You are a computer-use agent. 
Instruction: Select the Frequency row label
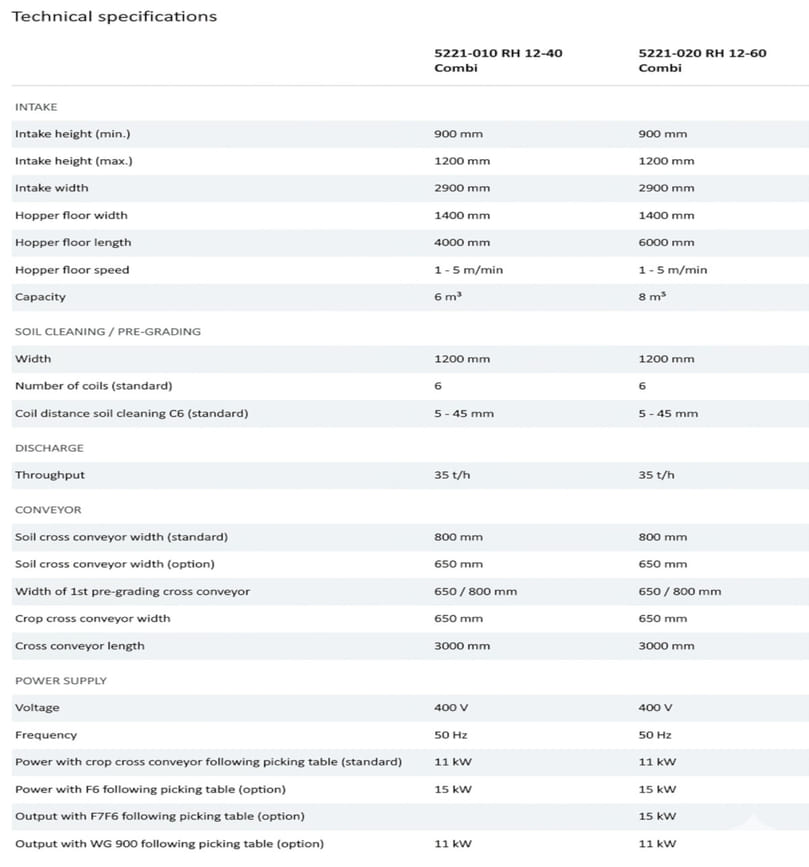(x=46, y=735)
